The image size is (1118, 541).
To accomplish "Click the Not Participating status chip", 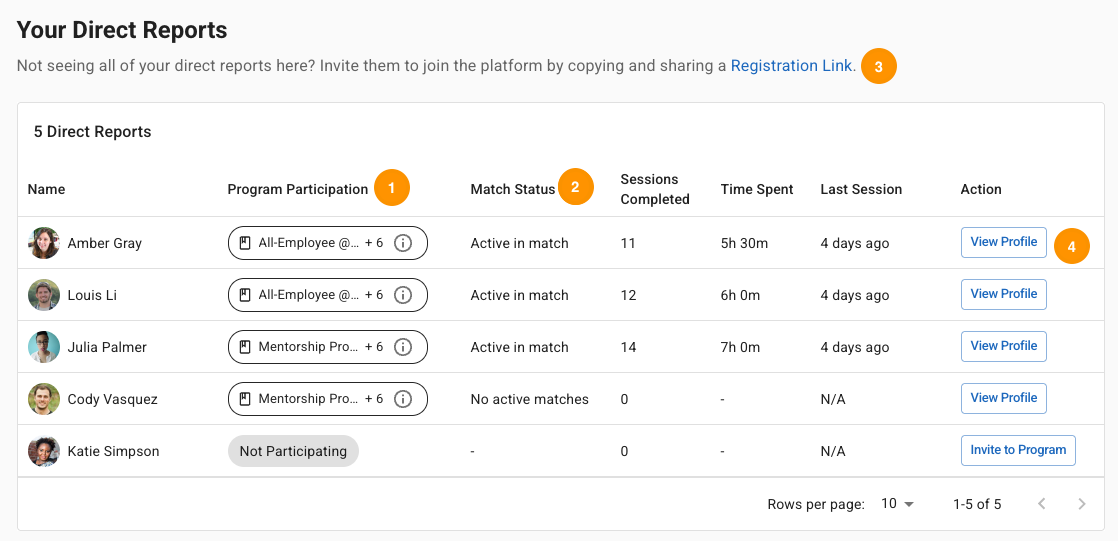I will (293, 451).
